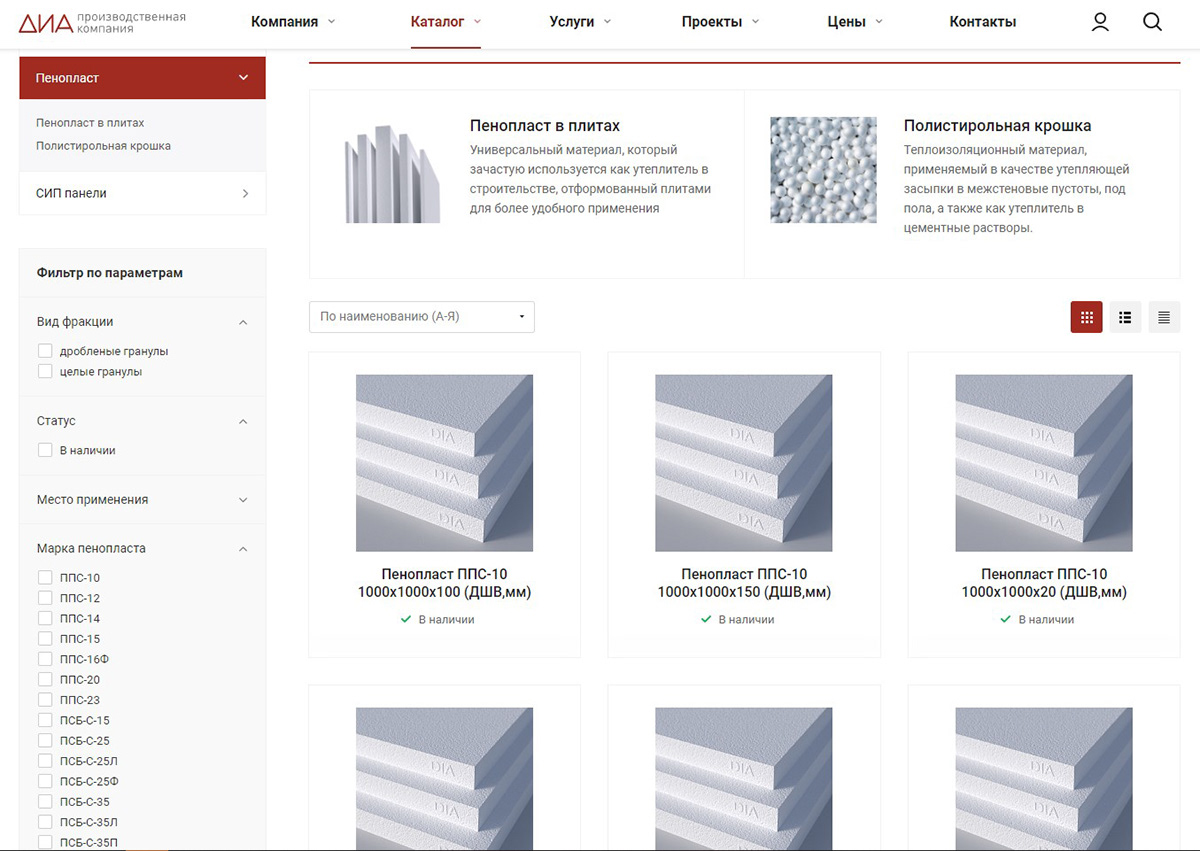This screenshot has width=1200, height=851.
Task: Switch to grid tile view
Action: point(1086,317)
